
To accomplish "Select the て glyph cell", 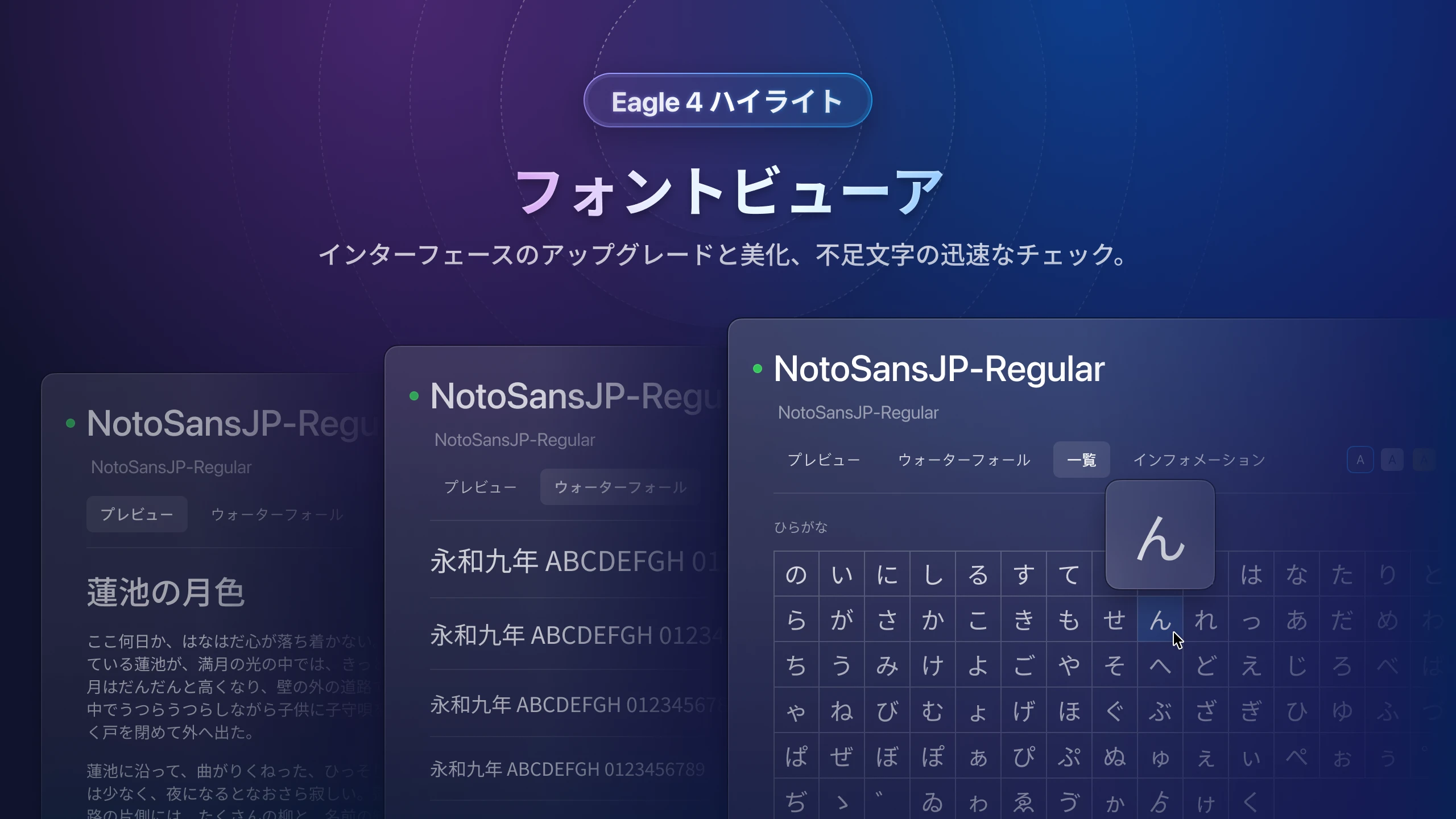I will (x=1069, y=574).
